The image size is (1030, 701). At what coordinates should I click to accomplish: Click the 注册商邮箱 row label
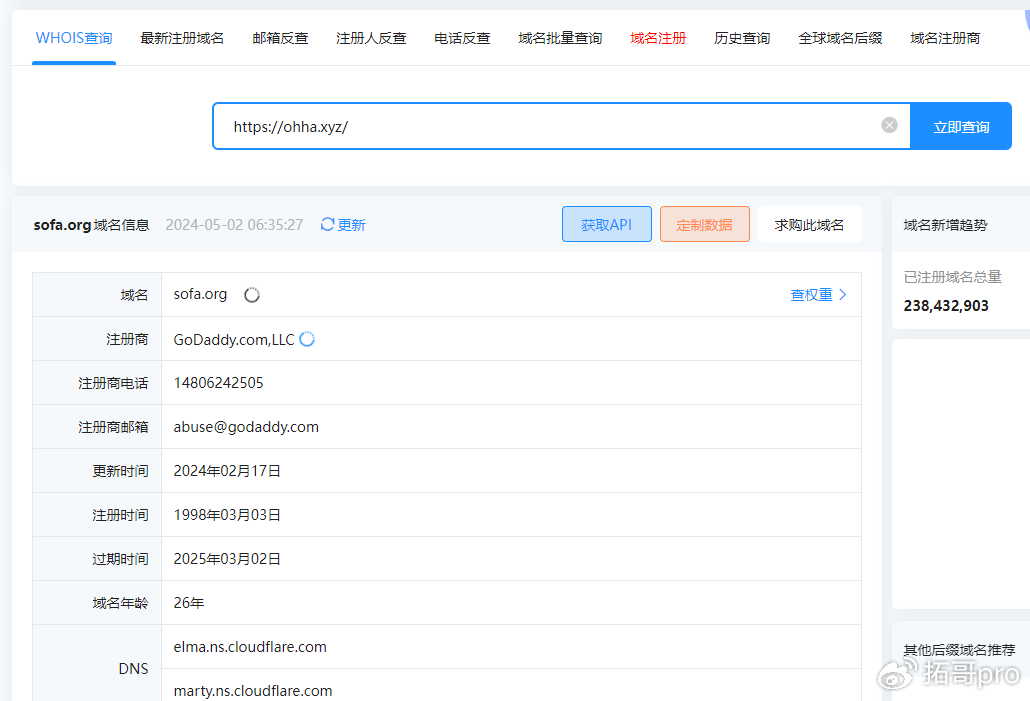tap(113, 427)
